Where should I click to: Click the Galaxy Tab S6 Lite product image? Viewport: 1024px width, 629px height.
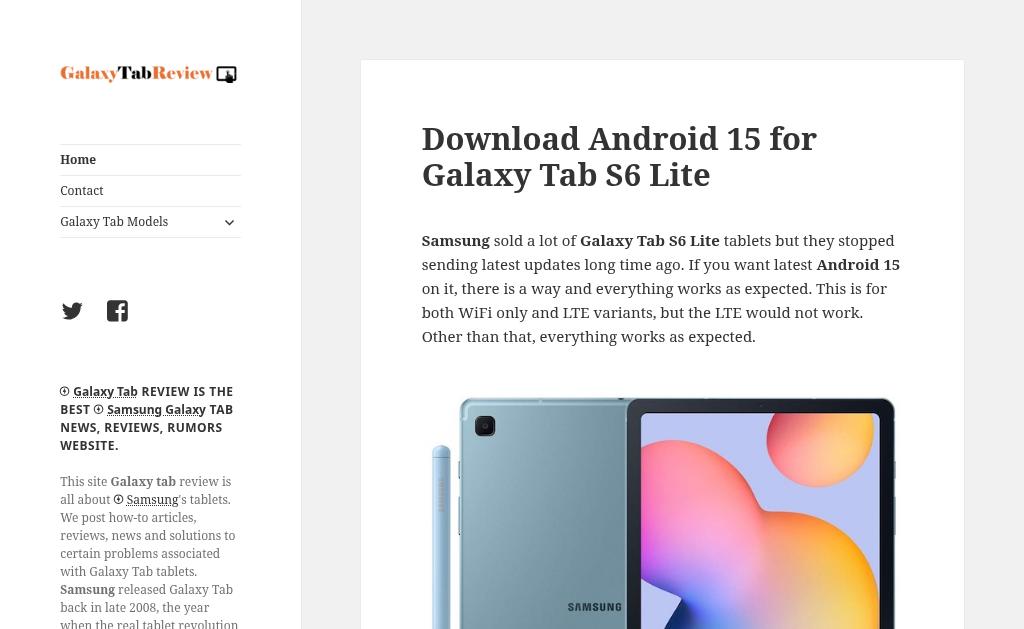click(664, 513)
